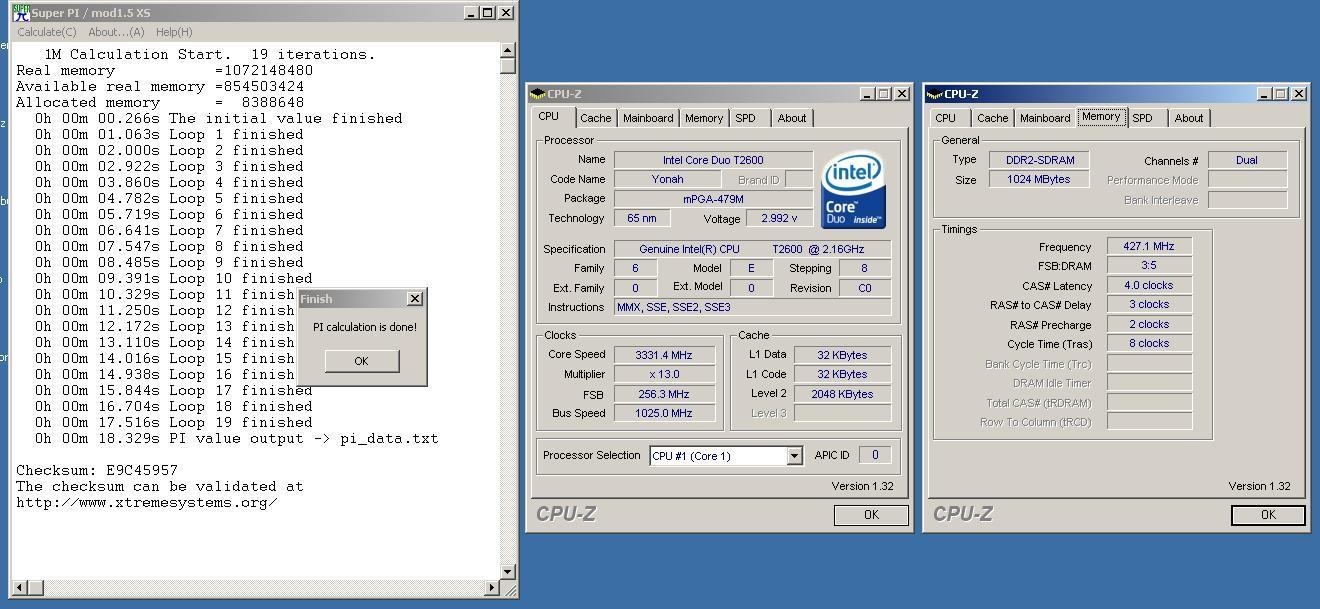The width and height of the screenshot is (1320, 609).
Task: Click OK button in CPU-Z CPU window
Action: click(871, 515)
